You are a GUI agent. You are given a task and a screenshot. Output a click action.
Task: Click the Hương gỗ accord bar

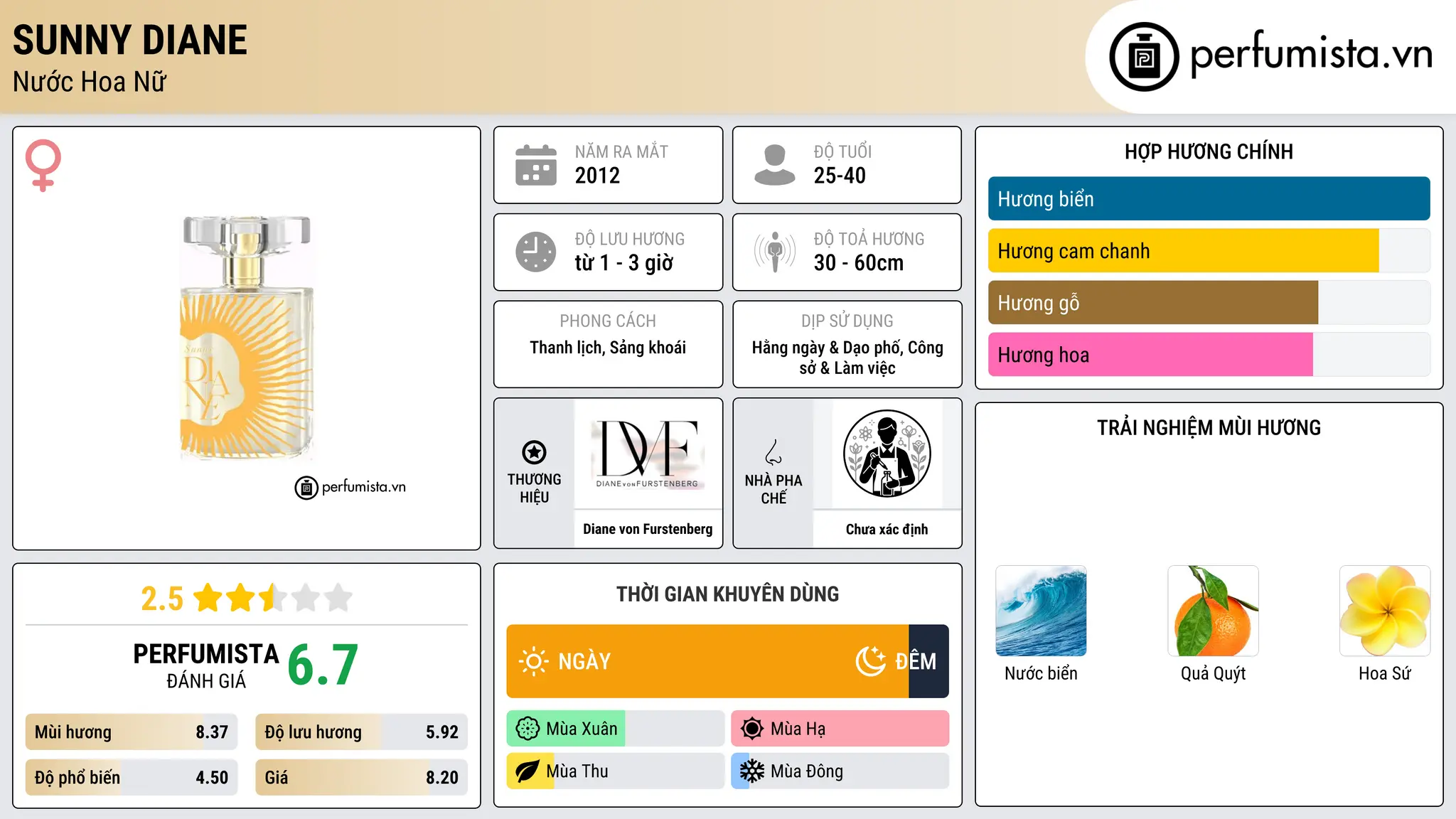pos(1209,303)
